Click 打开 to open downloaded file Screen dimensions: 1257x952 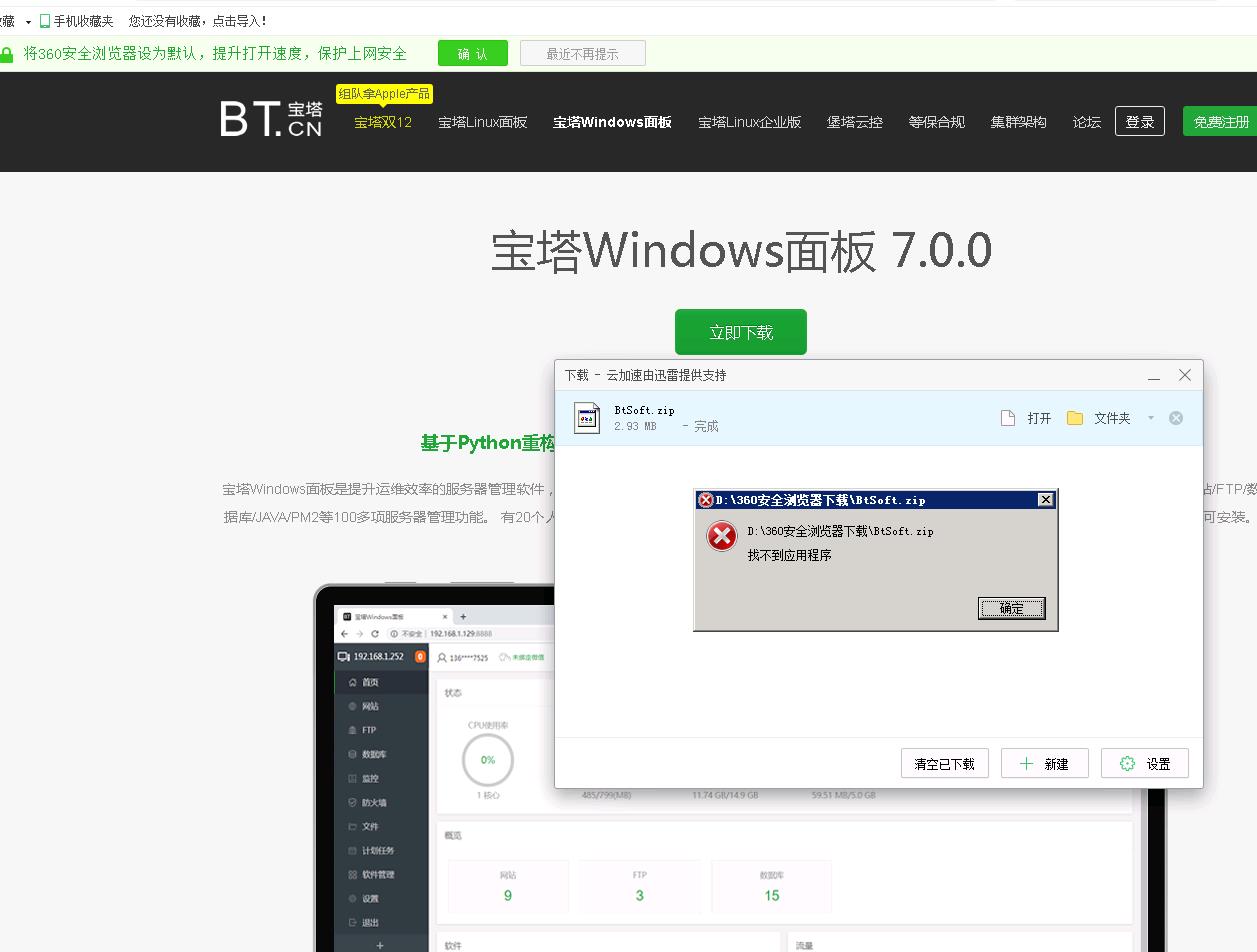coord(1026,418)
